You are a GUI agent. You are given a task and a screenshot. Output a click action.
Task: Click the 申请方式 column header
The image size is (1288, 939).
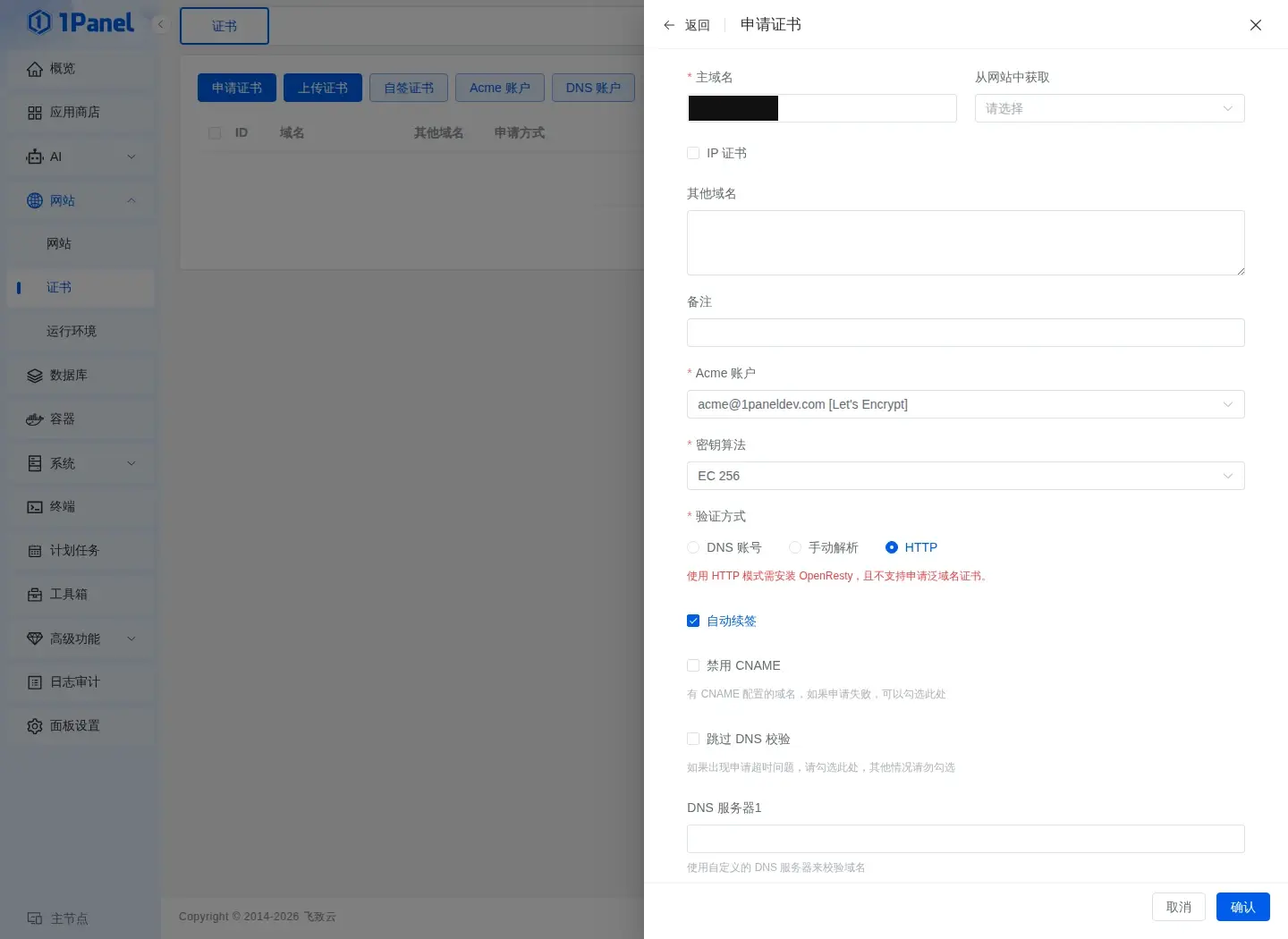pyautogui.click(x=520, y=132)
